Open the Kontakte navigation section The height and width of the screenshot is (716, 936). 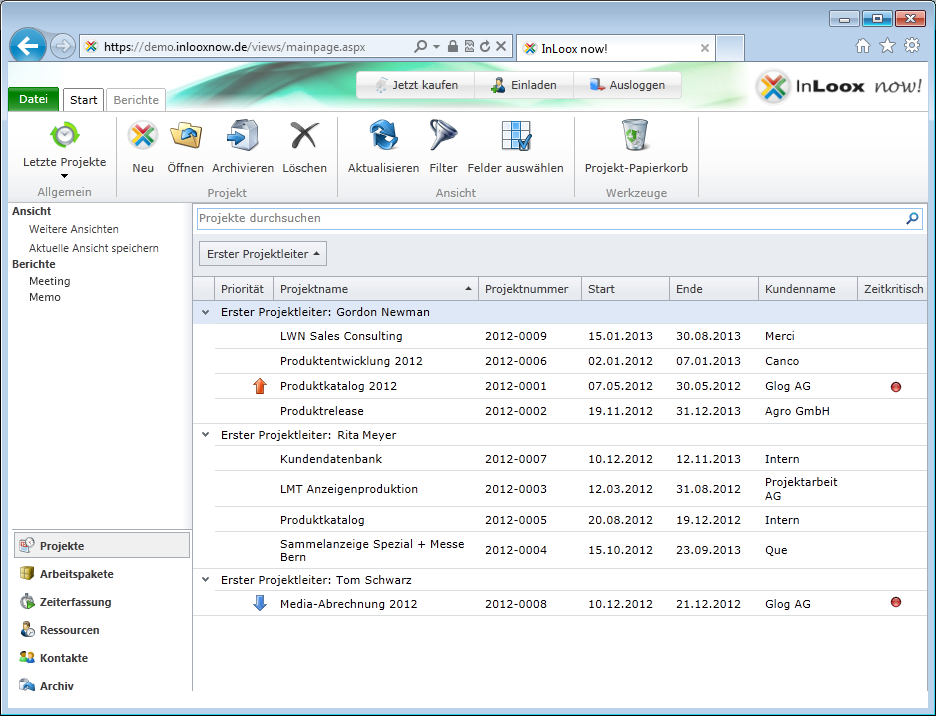pyautogui.click(x=101, y=658)
